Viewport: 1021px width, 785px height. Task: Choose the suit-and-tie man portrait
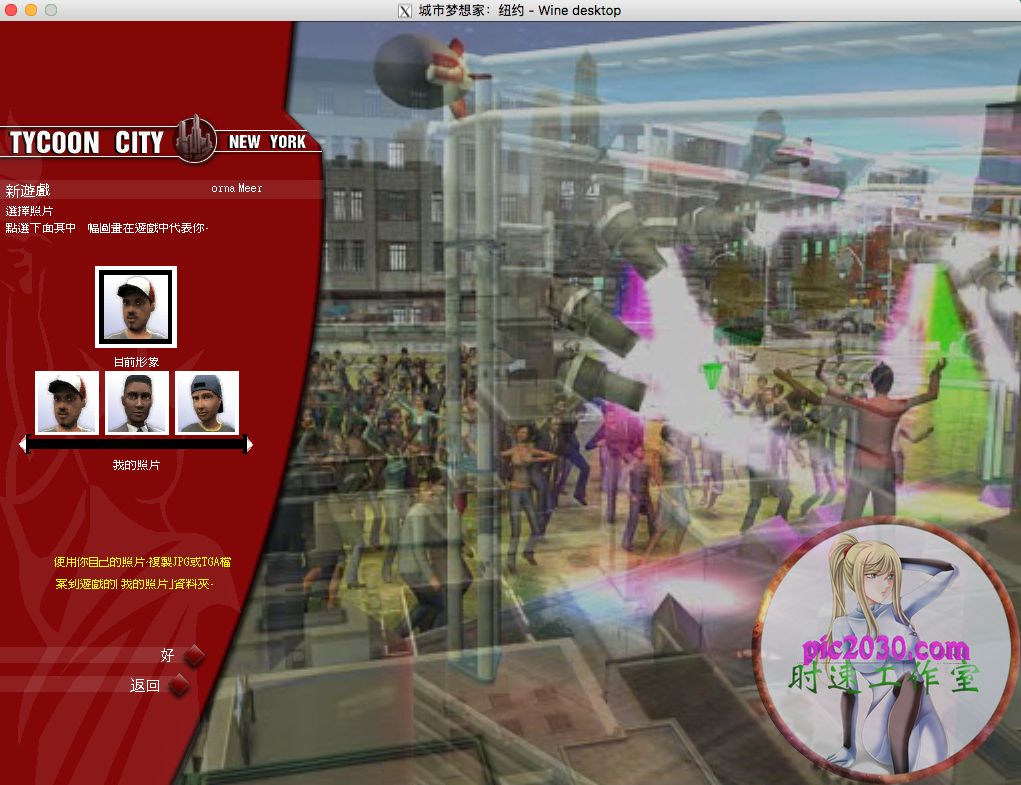tap(137, 402)
